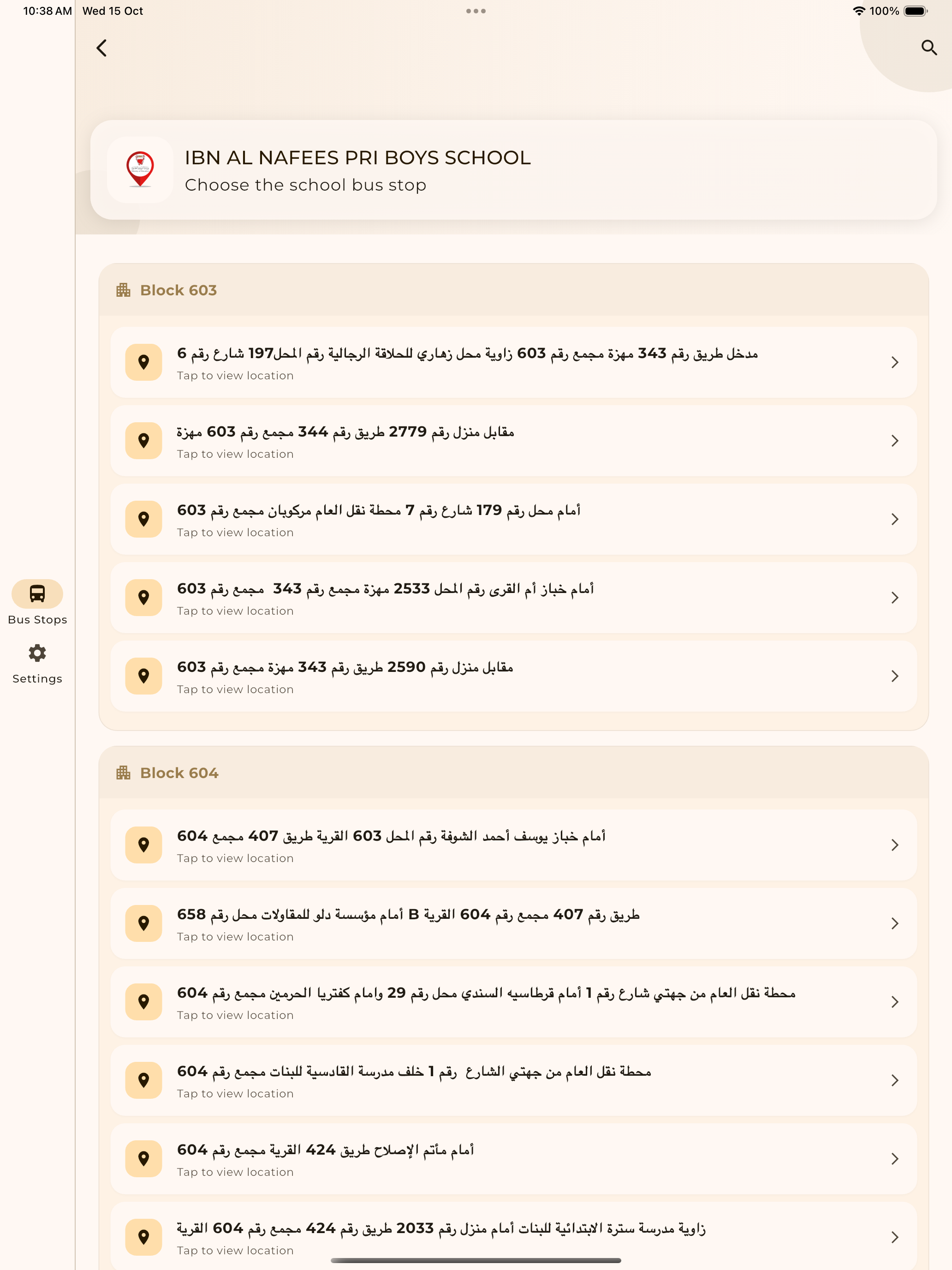Tap pin icon for house 2779 stop
Image resolution: width=952 pixels, height=1270 pixels.
(x=143, y=441)
